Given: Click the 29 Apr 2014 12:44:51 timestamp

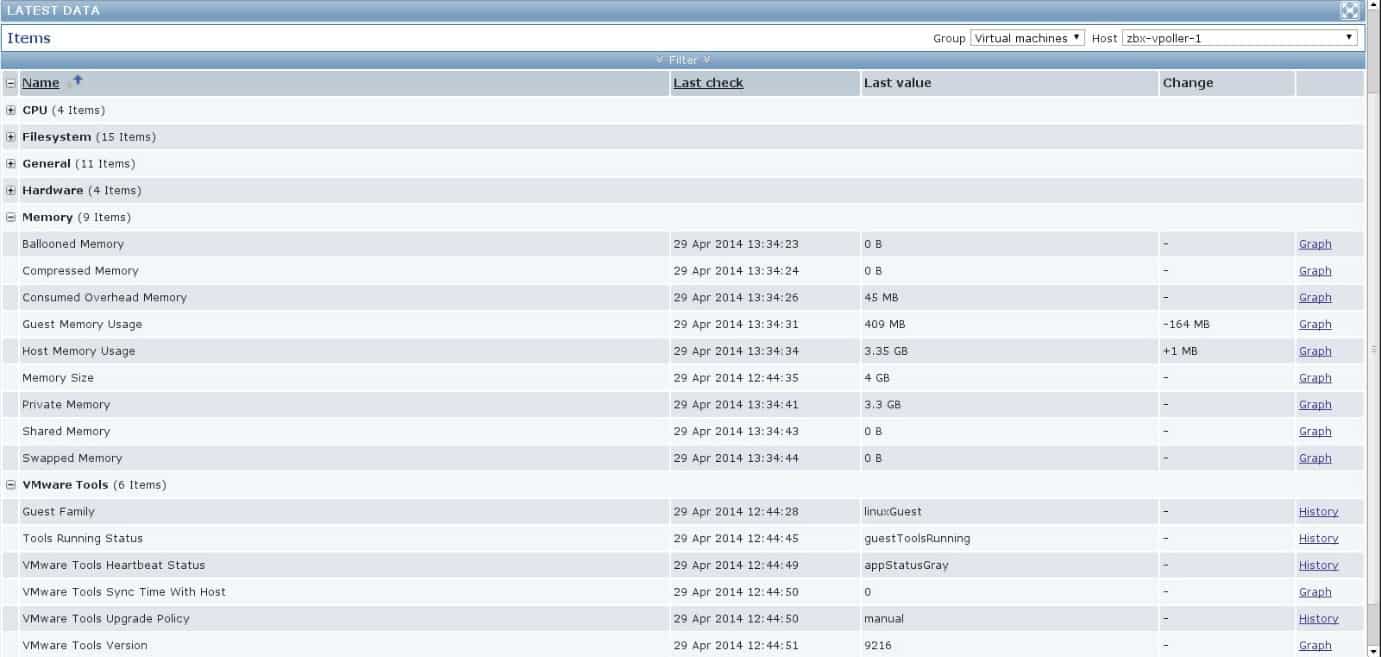Looking at the screenshot, I should pyautogui.click(x=736, y=646).
